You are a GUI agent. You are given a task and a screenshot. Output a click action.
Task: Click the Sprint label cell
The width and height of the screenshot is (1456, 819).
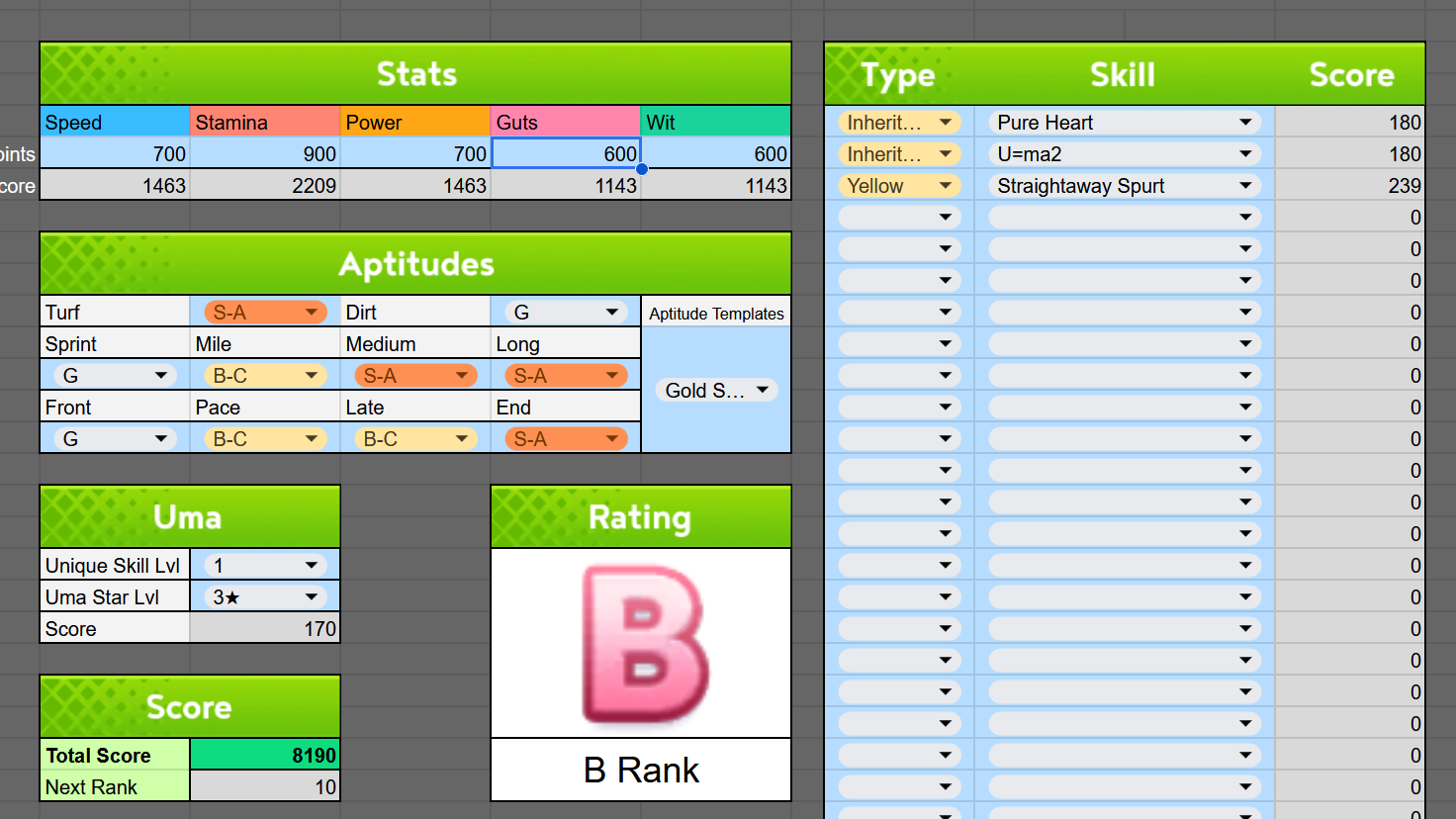115,343
